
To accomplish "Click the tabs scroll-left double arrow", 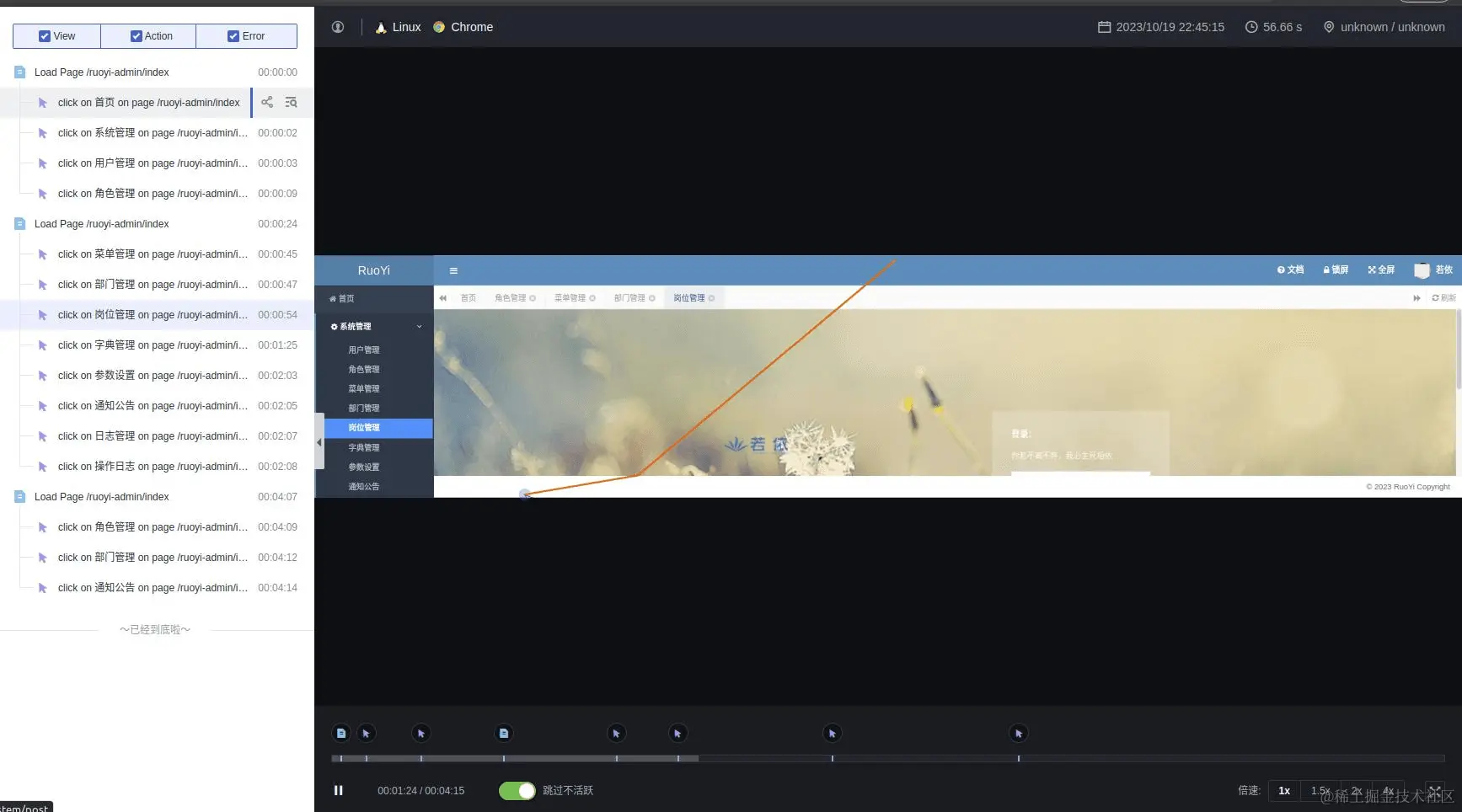I will 443,297.
